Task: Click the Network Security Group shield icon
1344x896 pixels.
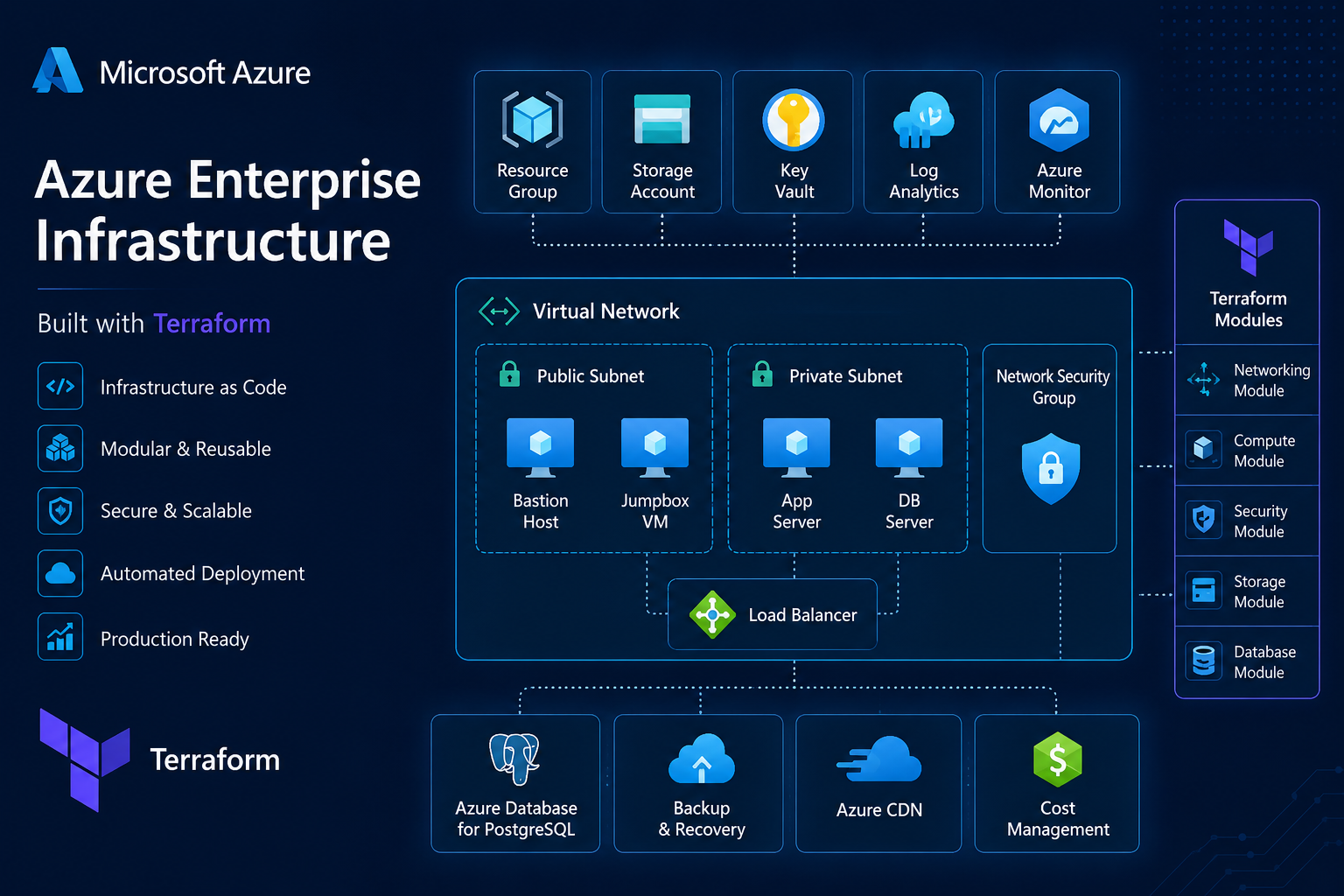Action: click(1050, 469)
